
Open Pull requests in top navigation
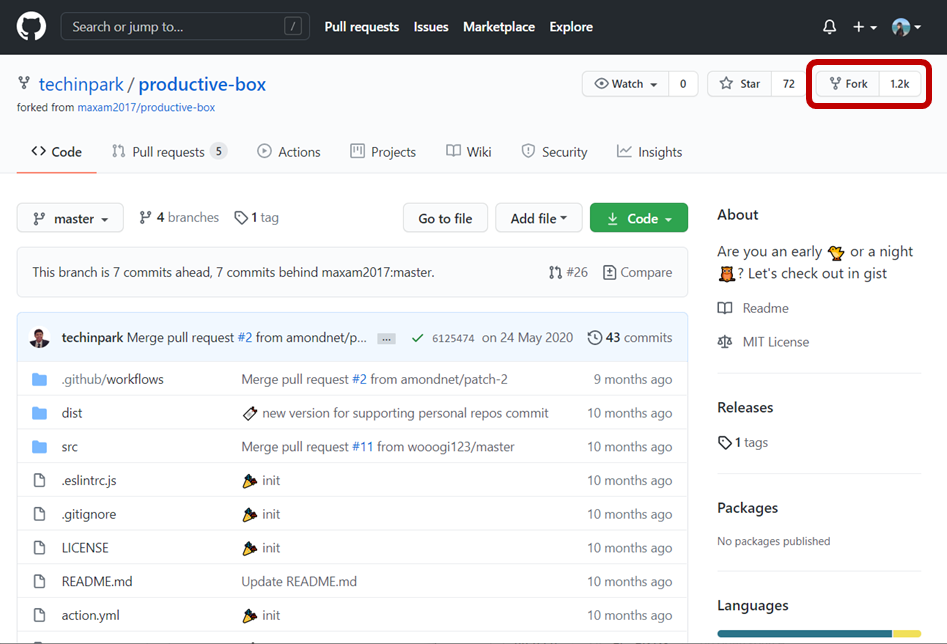point(362,27)
